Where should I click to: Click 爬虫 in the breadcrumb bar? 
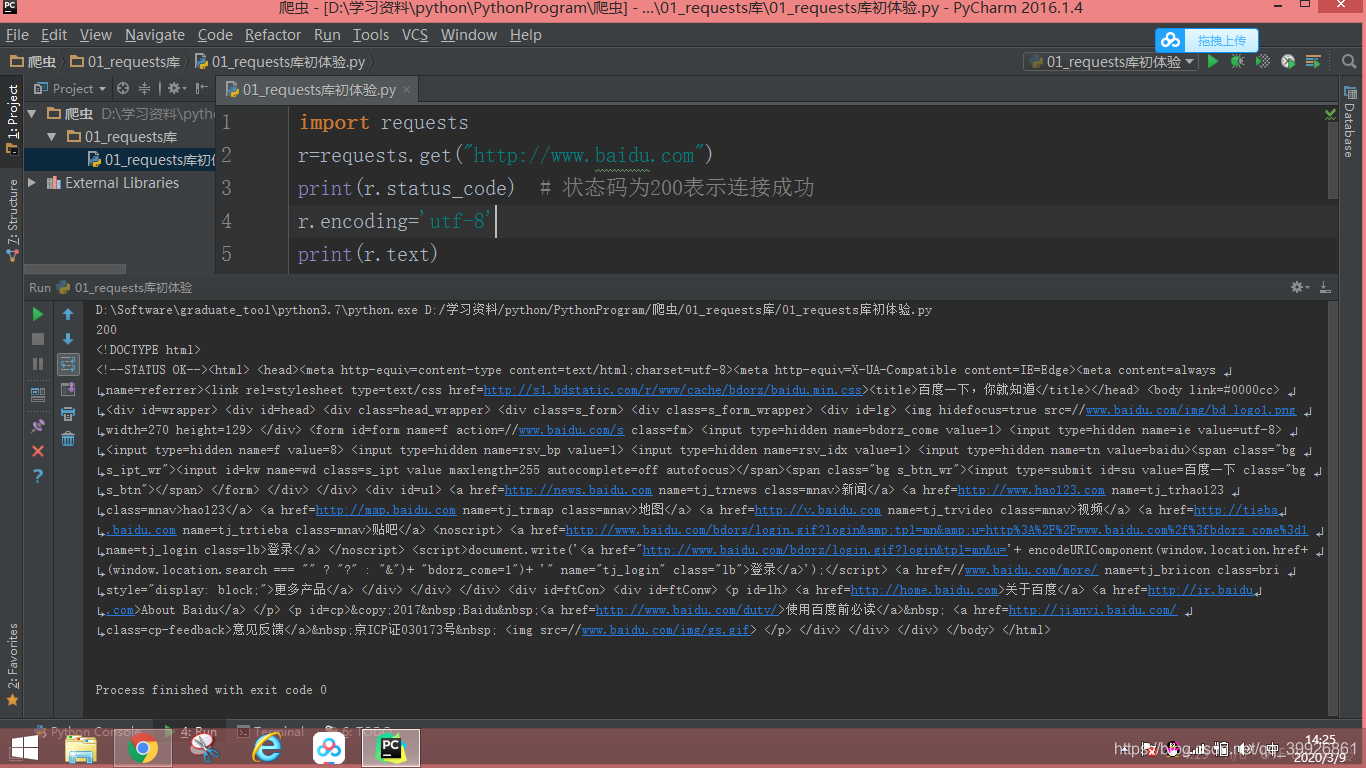[33, 62]
